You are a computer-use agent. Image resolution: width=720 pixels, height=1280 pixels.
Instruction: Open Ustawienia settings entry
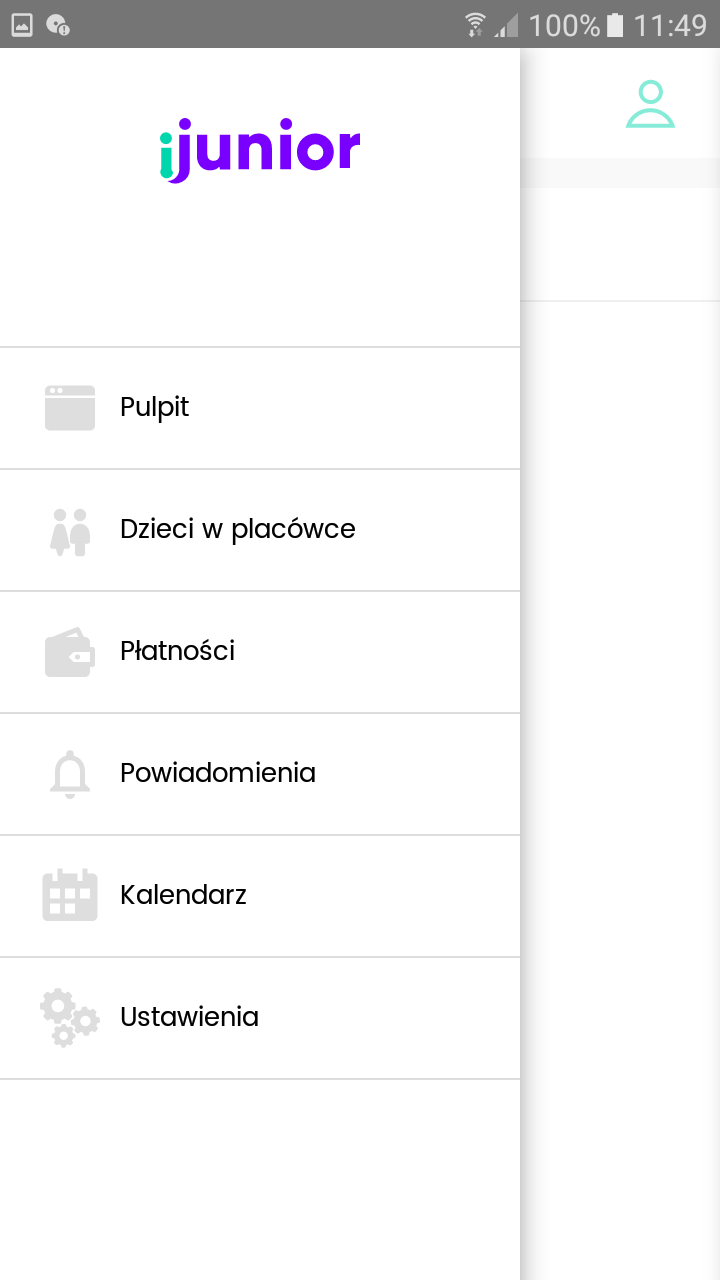click(x=190, y=1017)
